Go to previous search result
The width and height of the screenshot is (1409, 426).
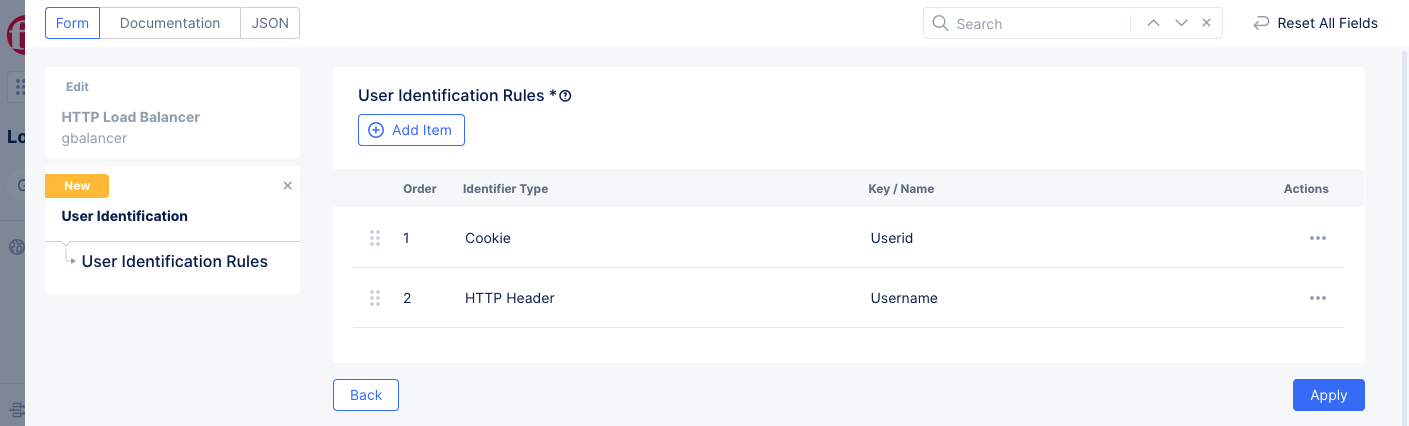pyautogui.click(x=1153, y=23)
